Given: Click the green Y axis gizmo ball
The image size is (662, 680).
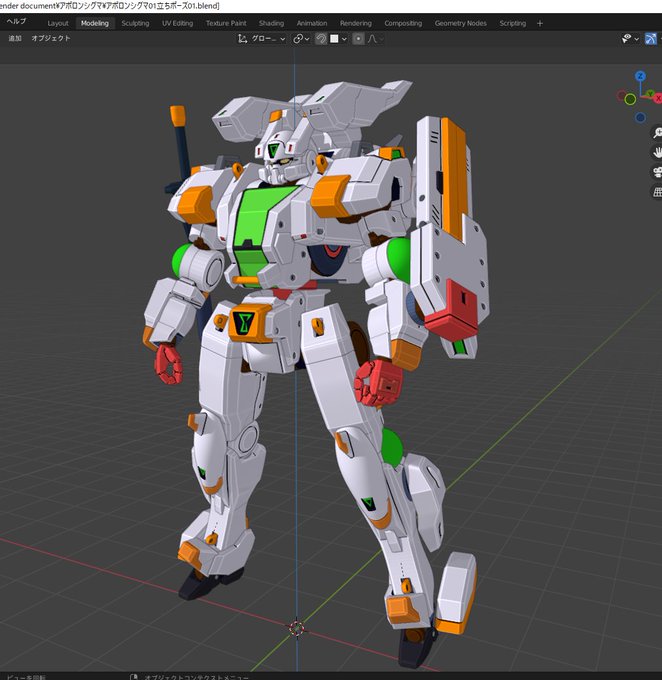Looking at the screenshot, I should [650, 94].
